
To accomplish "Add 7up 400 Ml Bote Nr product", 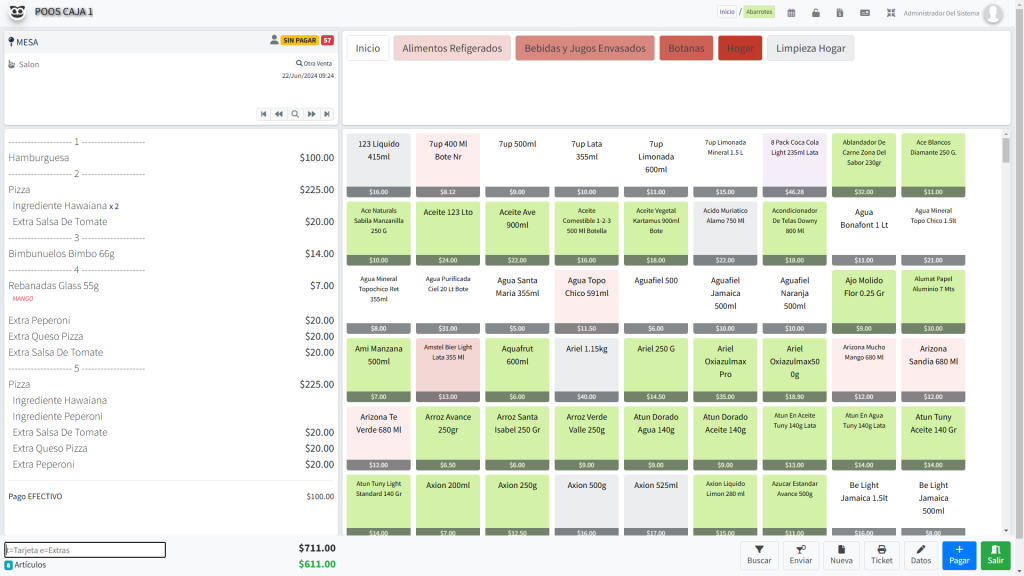I will tap(448, 165).
